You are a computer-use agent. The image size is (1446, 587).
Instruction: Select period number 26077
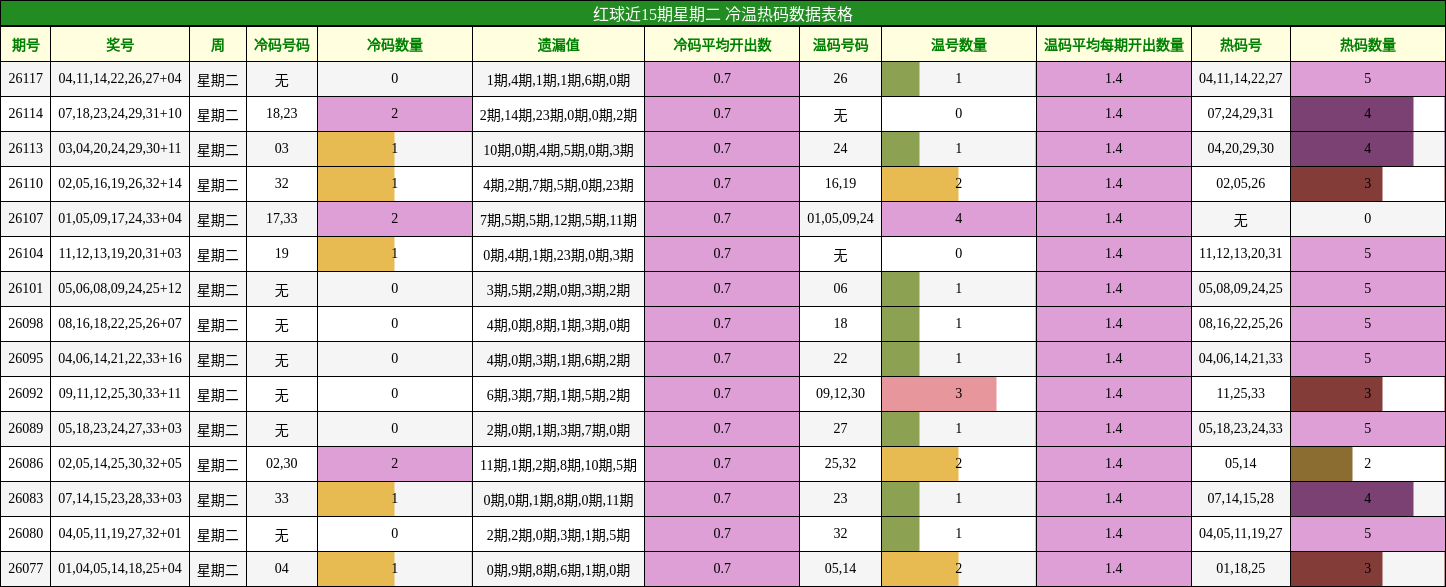pyautogui.click(x=26, y=569)
